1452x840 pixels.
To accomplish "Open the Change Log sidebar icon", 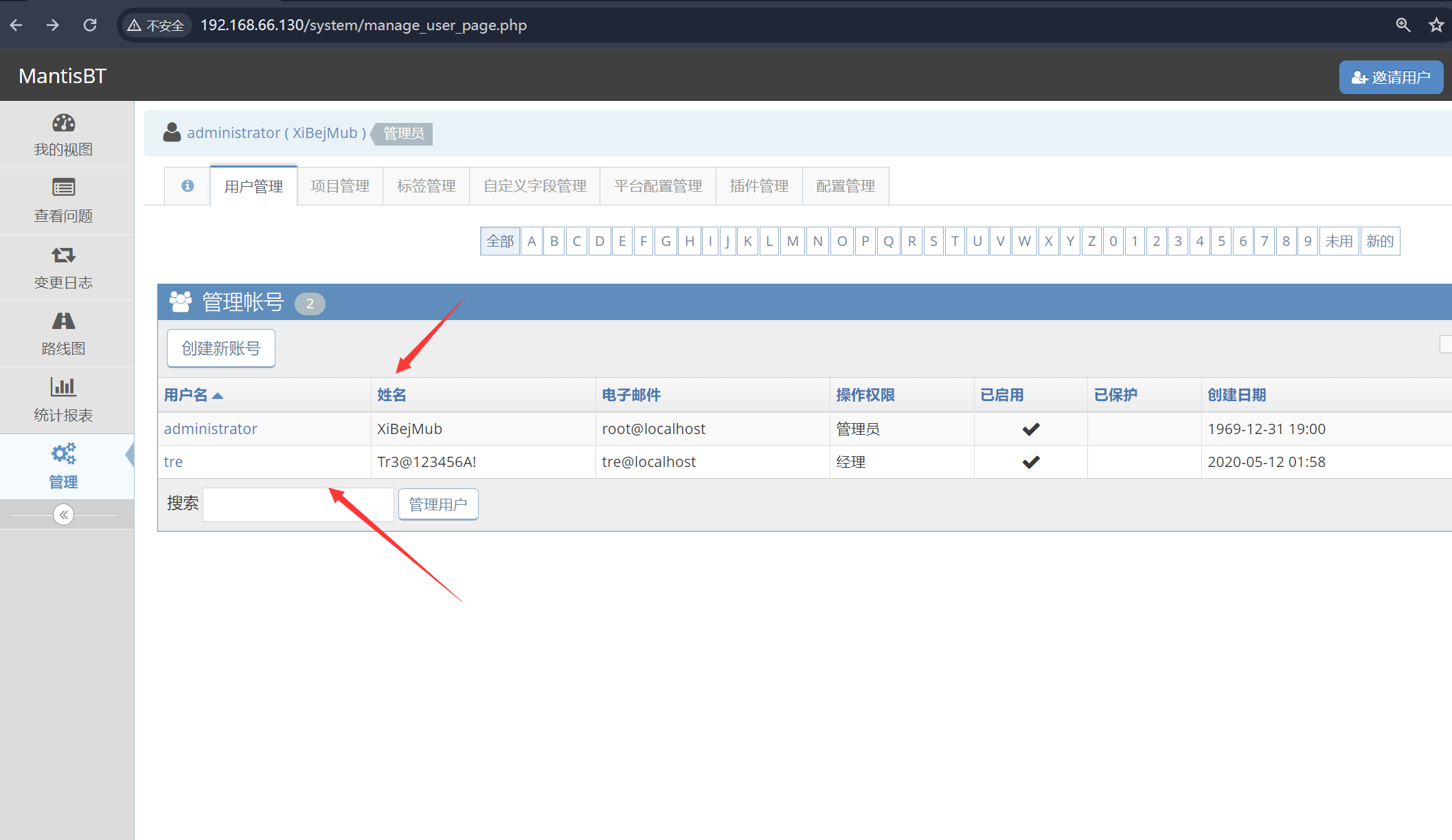I will [x=63, y=255].
